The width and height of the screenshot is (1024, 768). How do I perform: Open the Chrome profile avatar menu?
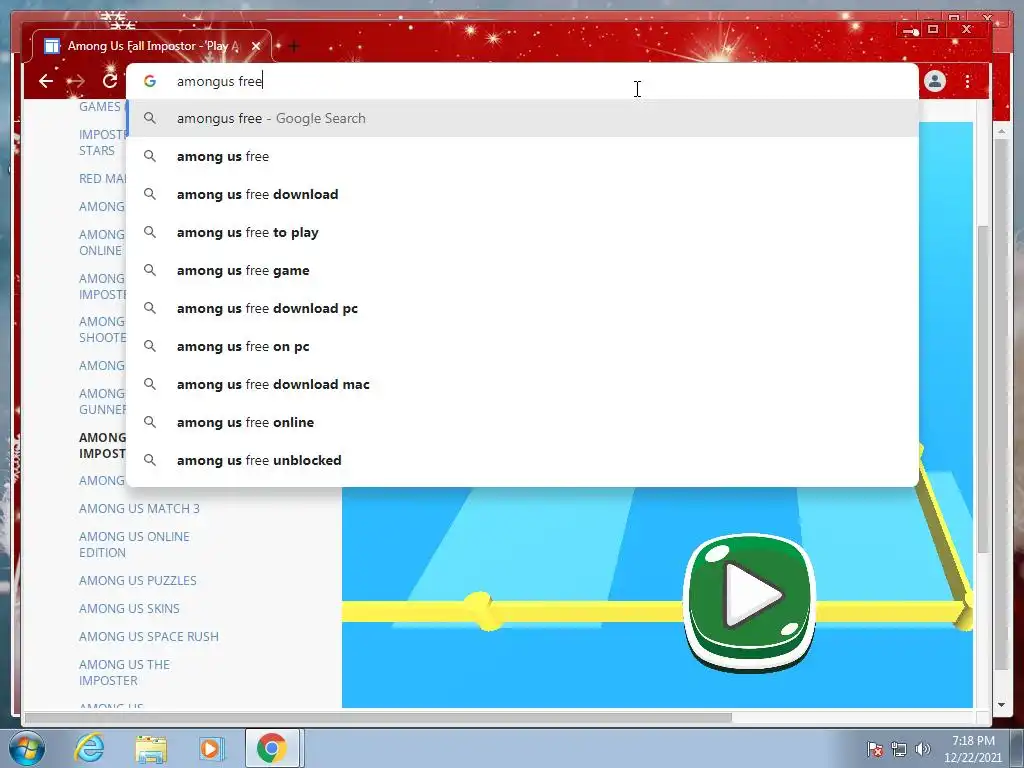(935, 81)
